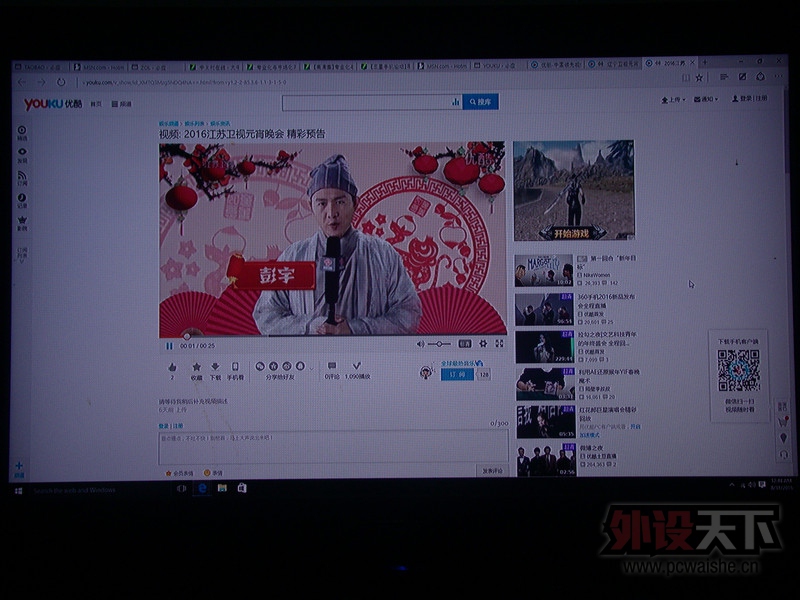The image size is (800, 600).
Task: Open the 频道 channels menu
Action: click(x=122, y=104)
